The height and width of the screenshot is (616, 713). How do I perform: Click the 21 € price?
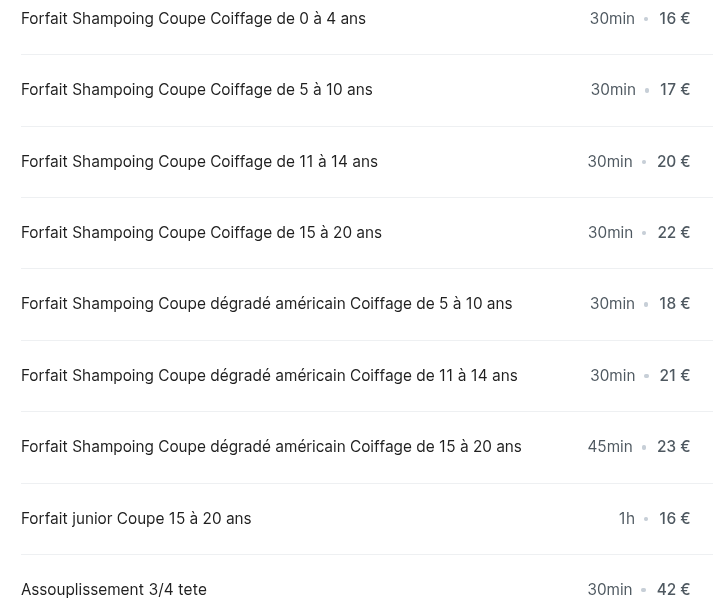pyautogui.click(x=674, y=375)
